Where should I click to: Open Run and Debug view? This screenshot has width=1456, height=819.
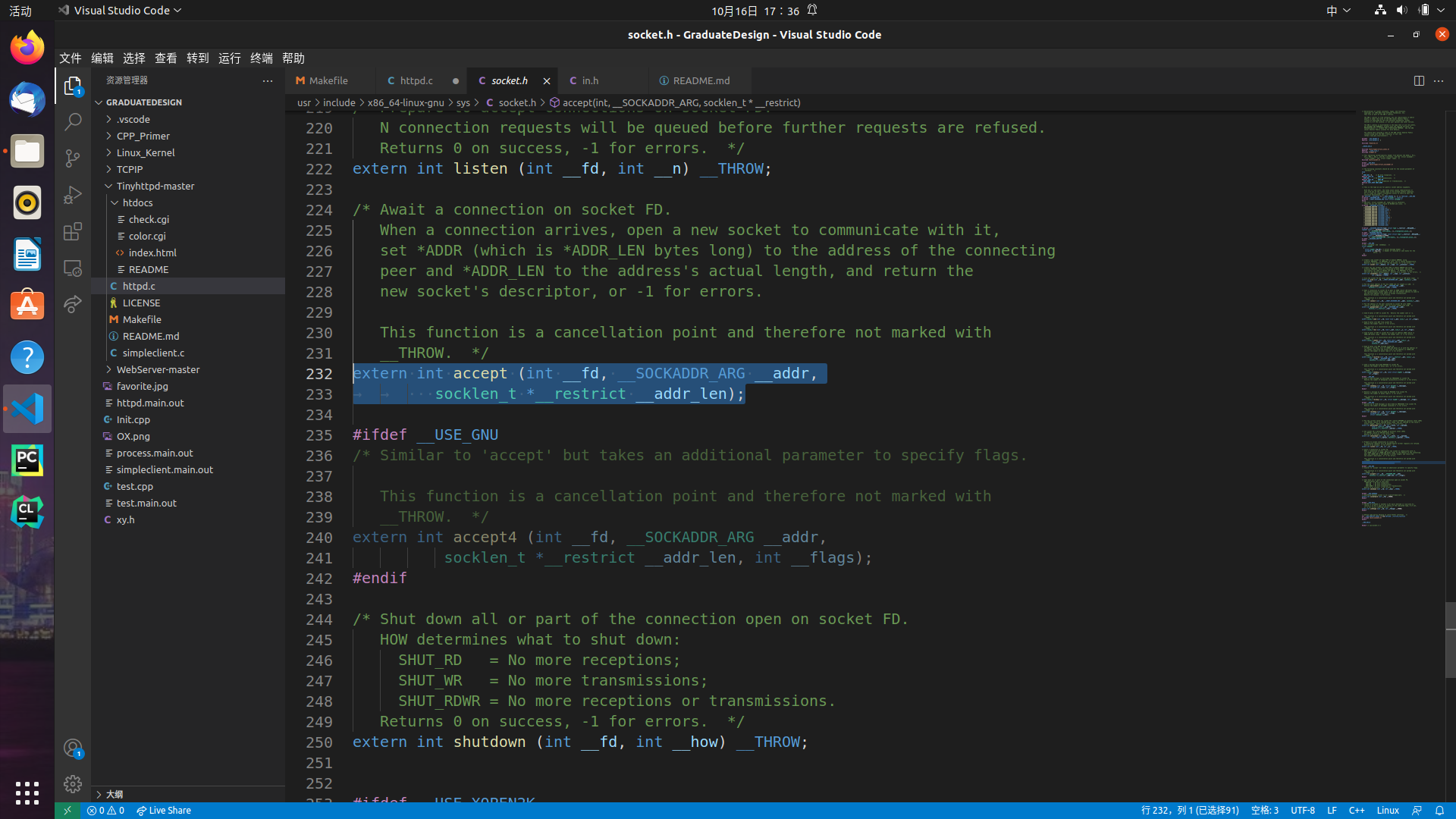click(73, 195)
